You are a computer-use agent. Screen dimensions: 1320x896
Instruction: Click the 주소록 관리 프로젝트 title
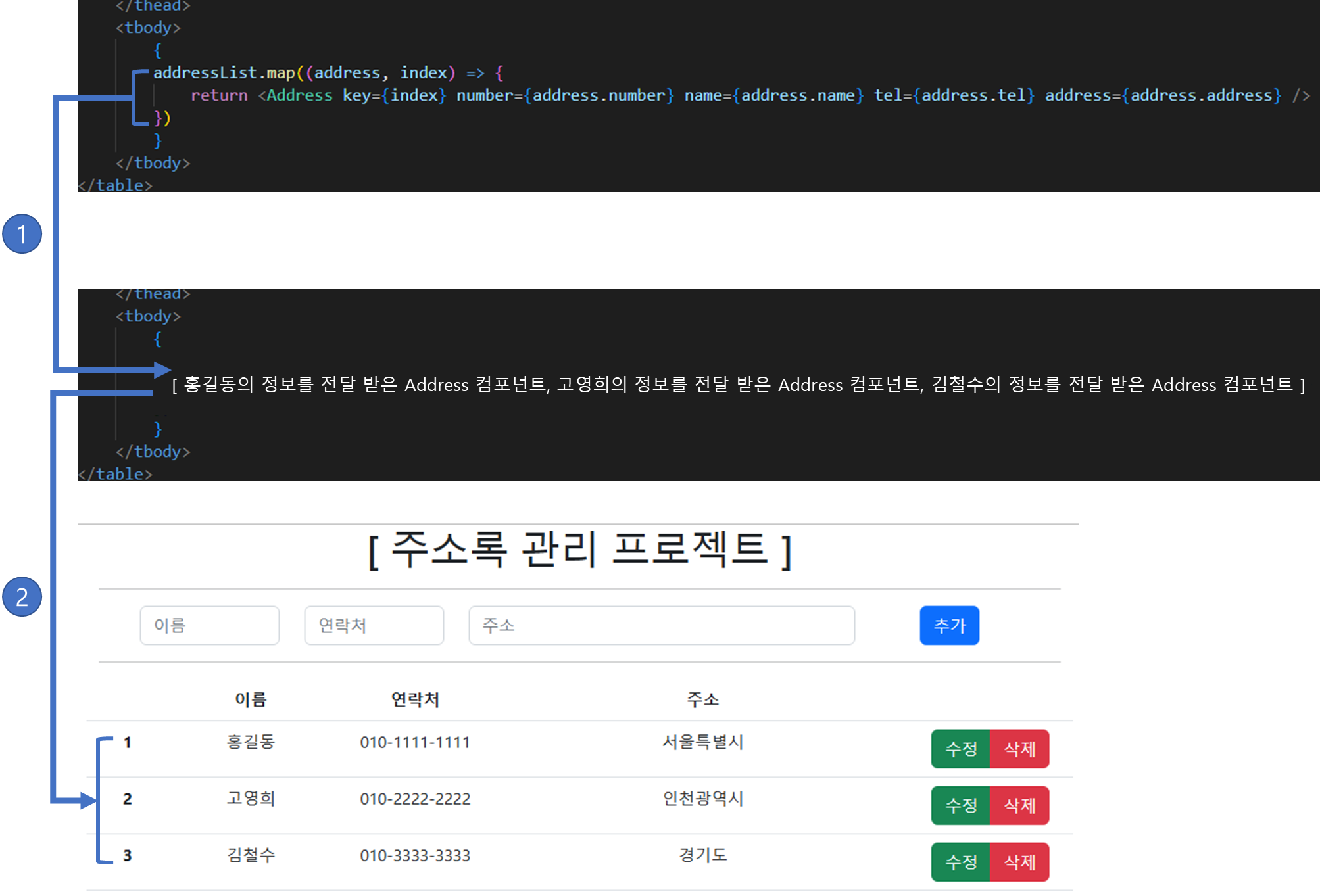click(x=579, y=550)
